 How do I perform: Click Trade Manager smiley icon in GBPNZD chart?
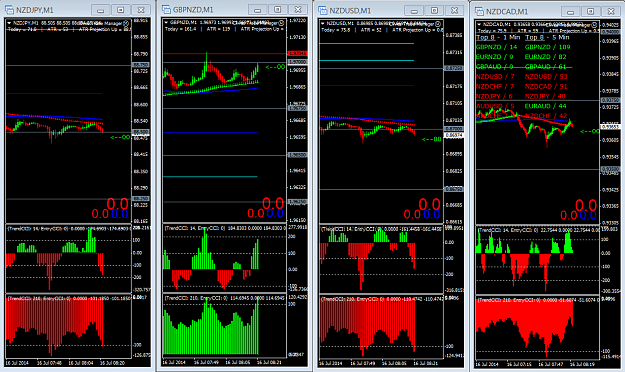[x=281, y=23]
